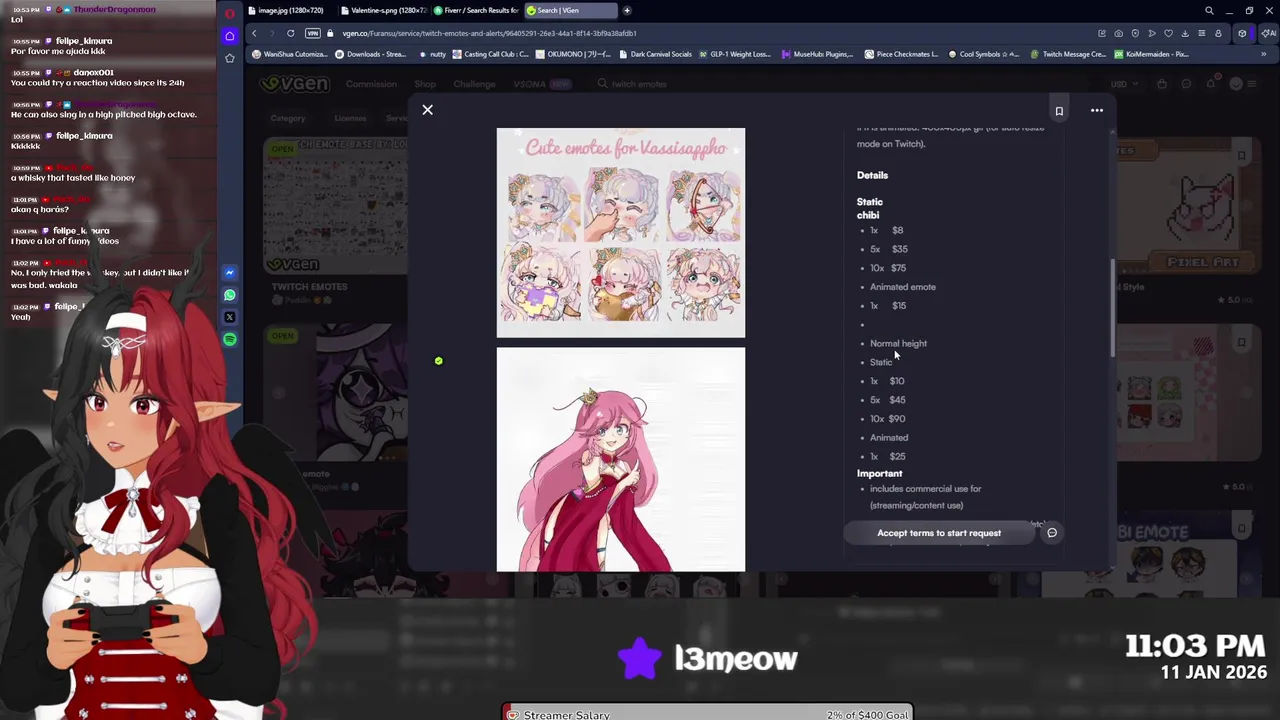The height and width of the screenshot is (720, 1280).
Task: Open the extensions cube icon in toolbar
Action: coord(1242,33)
